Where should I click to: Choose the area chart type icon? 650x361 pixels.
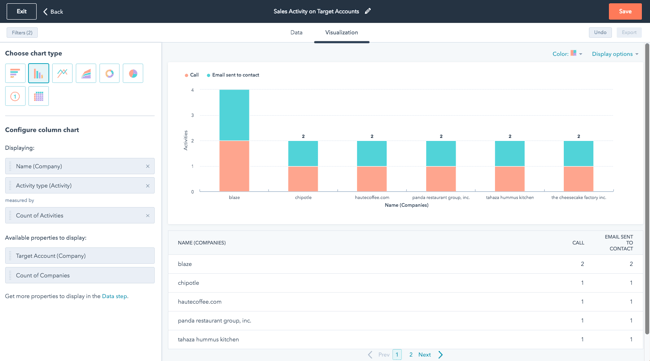86,73
